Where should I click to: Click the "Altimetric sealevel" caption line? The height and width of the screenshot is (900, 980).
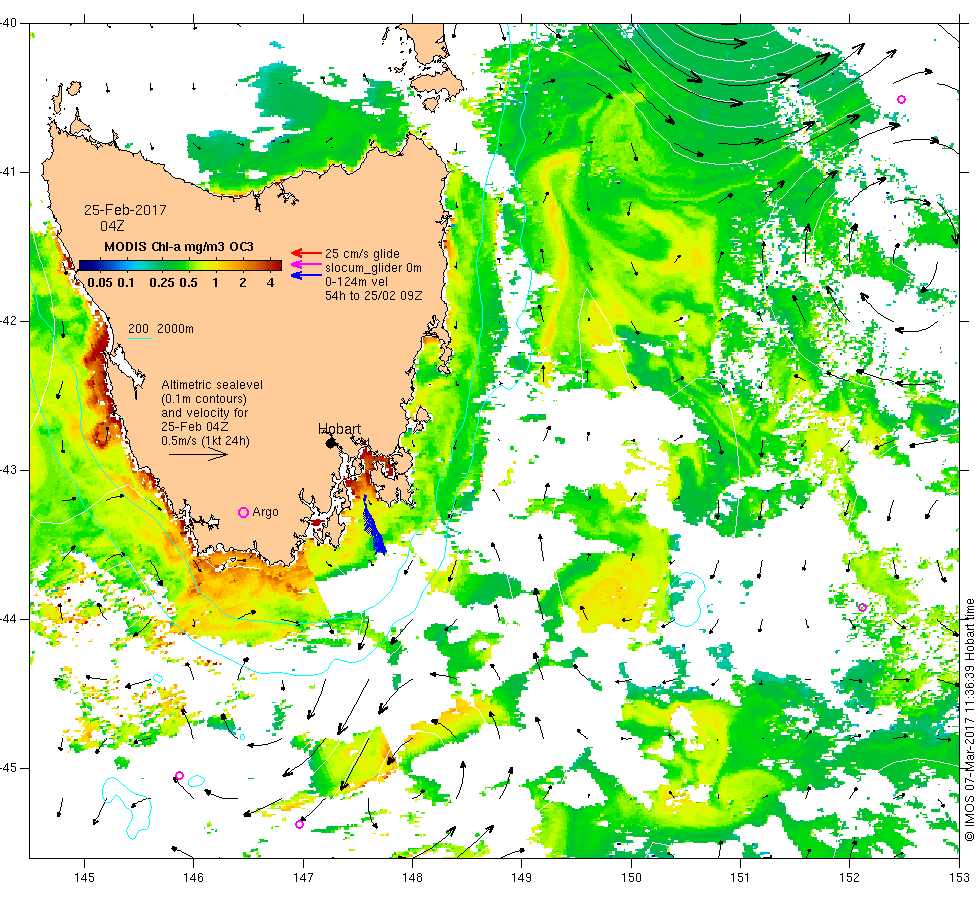coord(212,385)
